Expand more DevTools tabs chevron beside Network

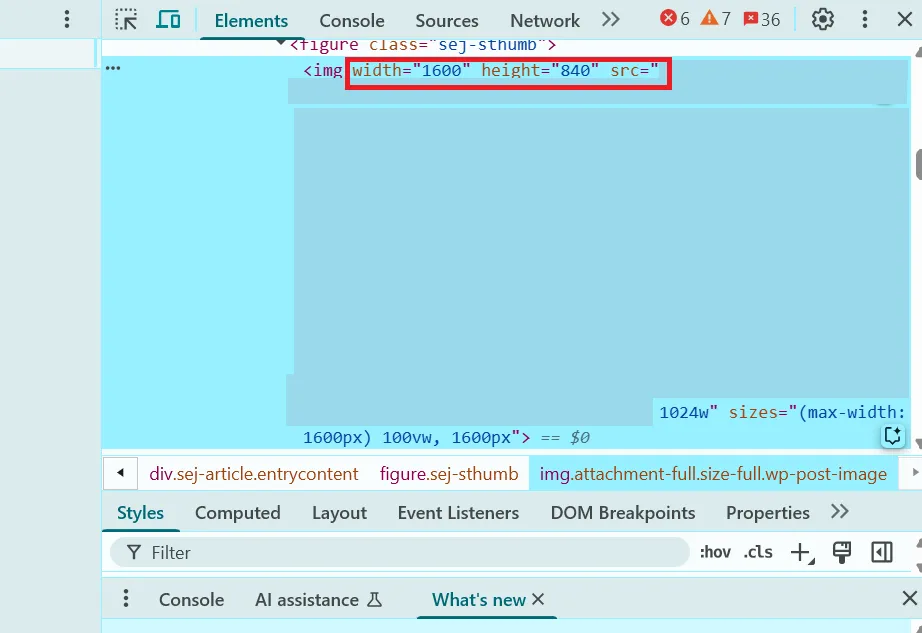pyautogui.click(x=610, y=19)
